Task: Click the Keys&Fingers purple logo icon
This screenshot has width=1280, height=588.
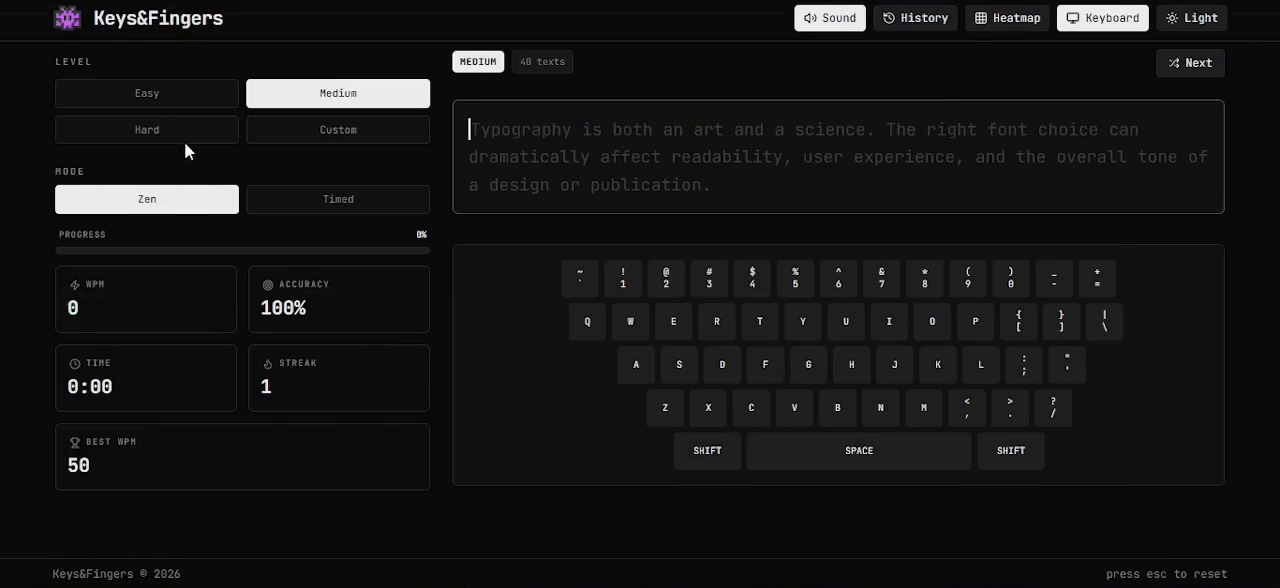Action: coord(67,18)
